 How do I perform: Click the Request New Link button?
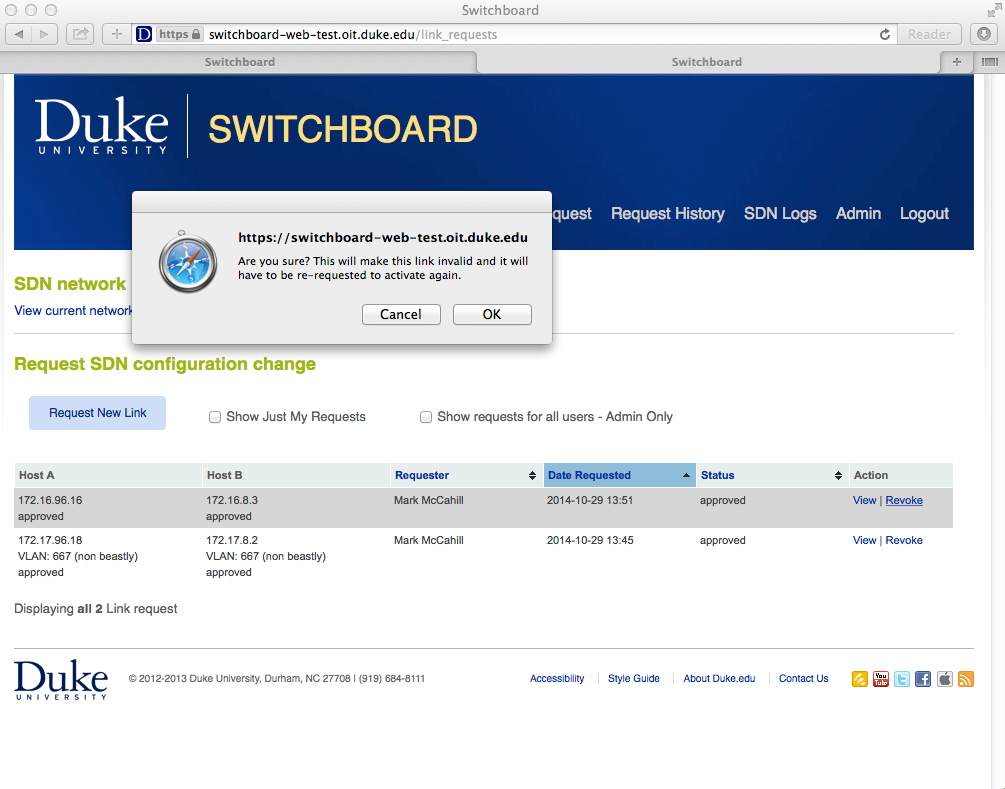pyautogui.click(x=97, y=413)
